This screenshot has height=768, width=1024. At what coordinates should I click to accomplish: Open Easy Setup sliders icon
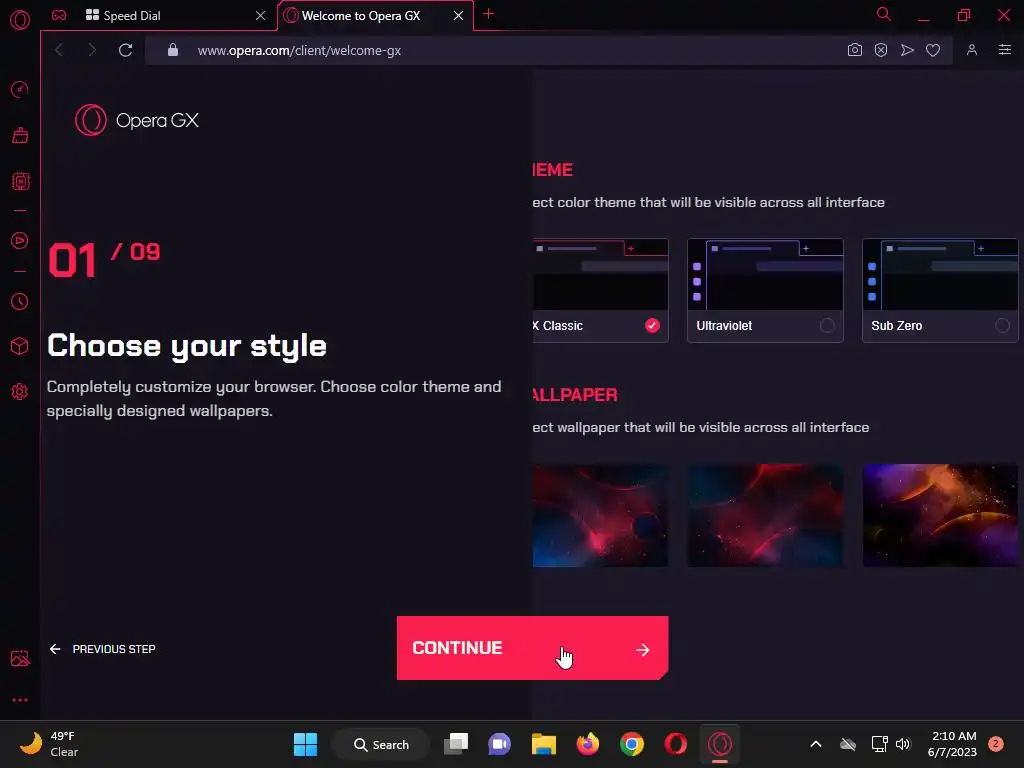[1004, 50]
